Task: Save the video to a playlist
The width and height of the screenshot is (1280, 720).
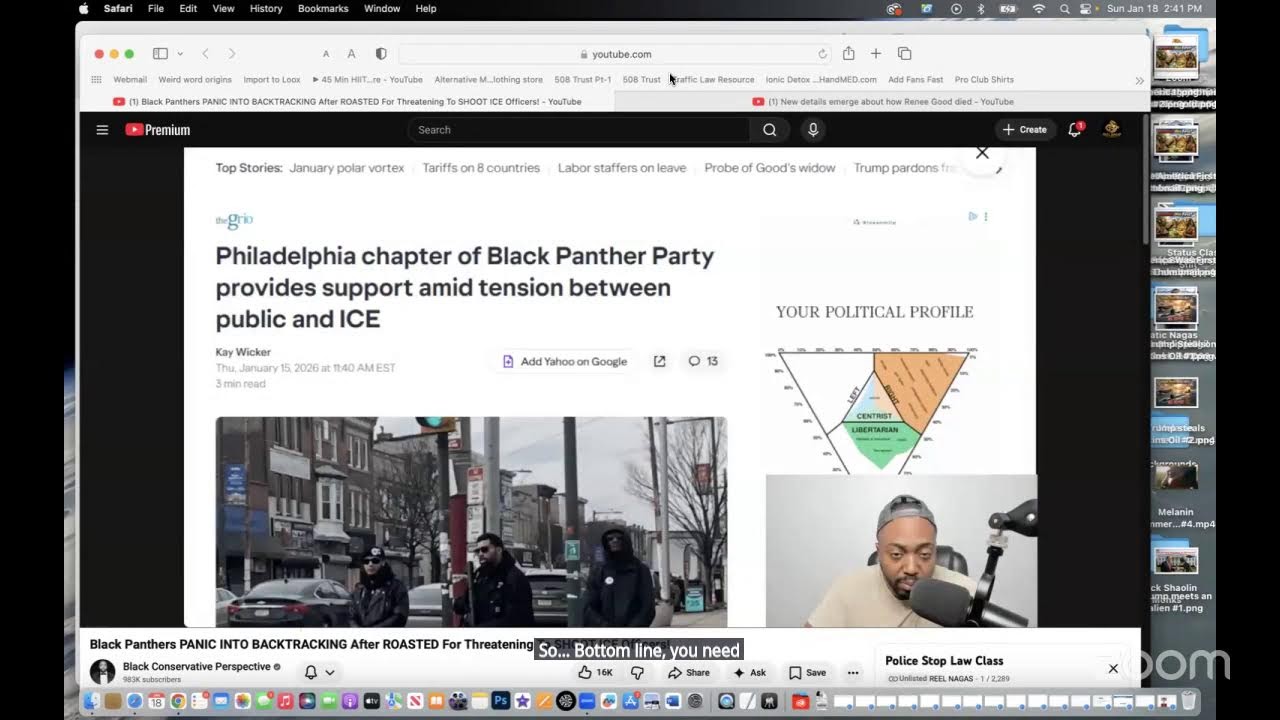Action: pyautogui.click(x=808, y=672)
